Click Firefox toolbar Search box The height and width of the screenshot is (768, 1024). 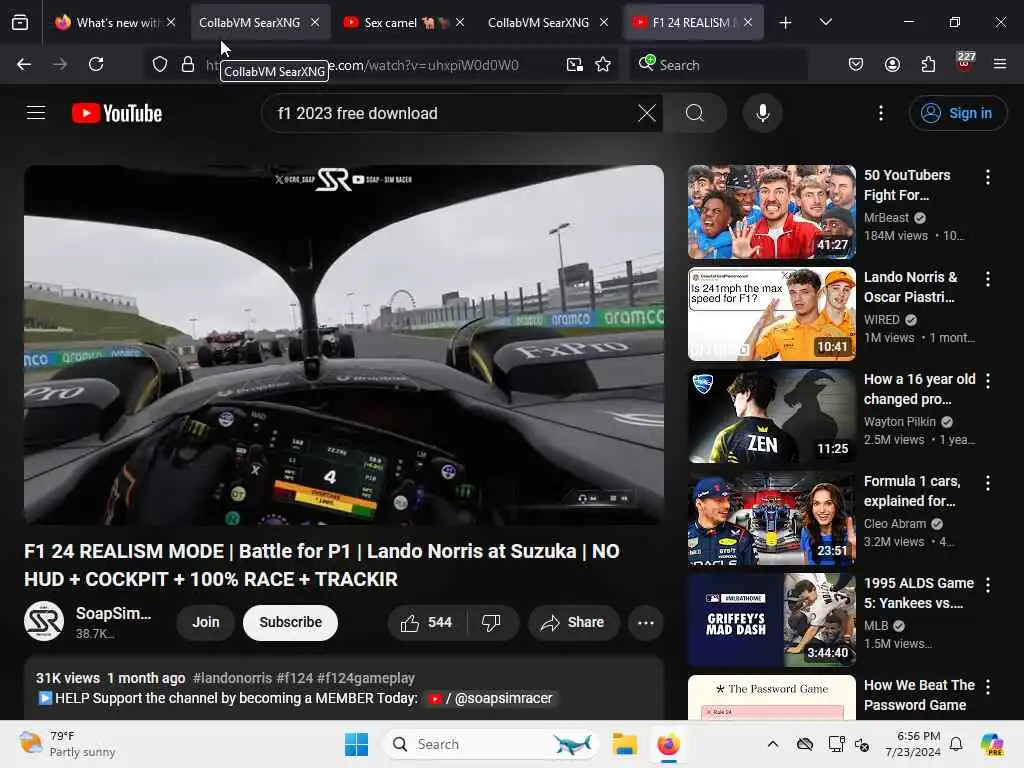coord(718,65)
